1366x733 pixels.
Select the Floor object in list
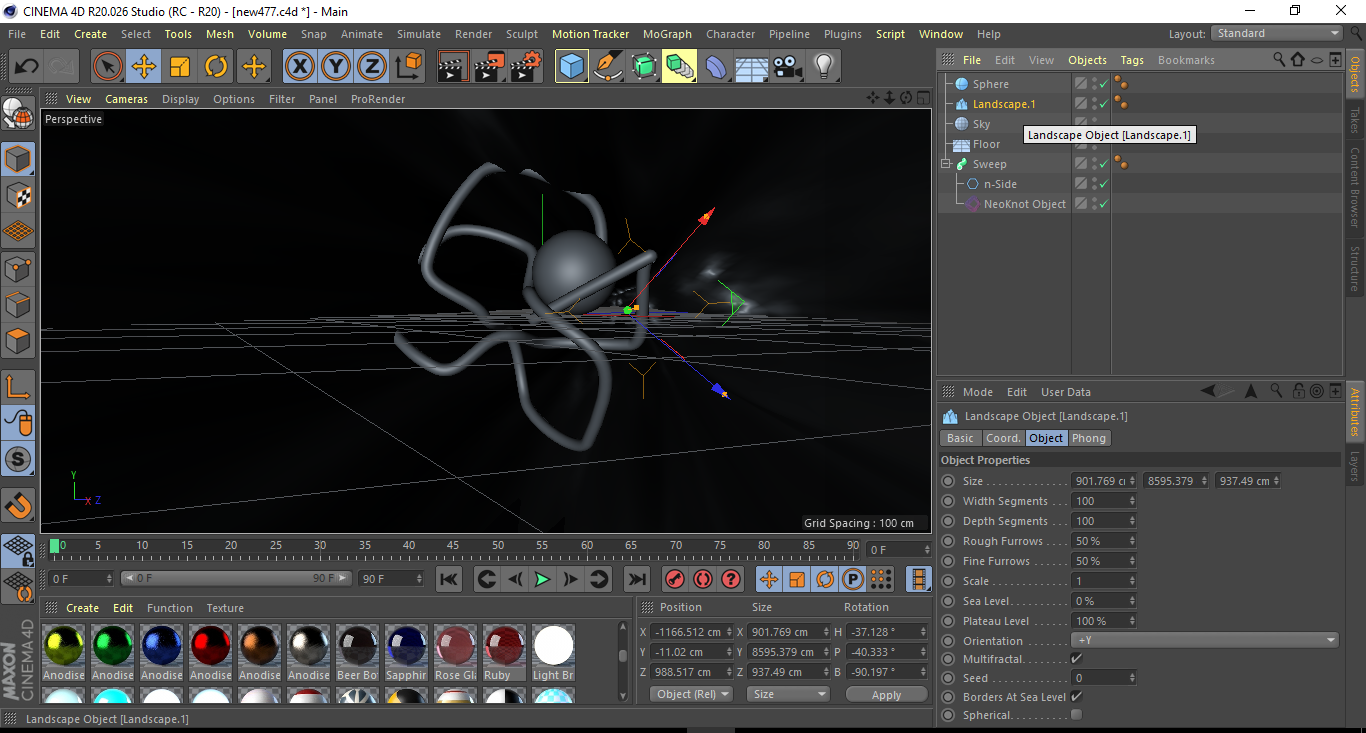click(x=986, y=144)
